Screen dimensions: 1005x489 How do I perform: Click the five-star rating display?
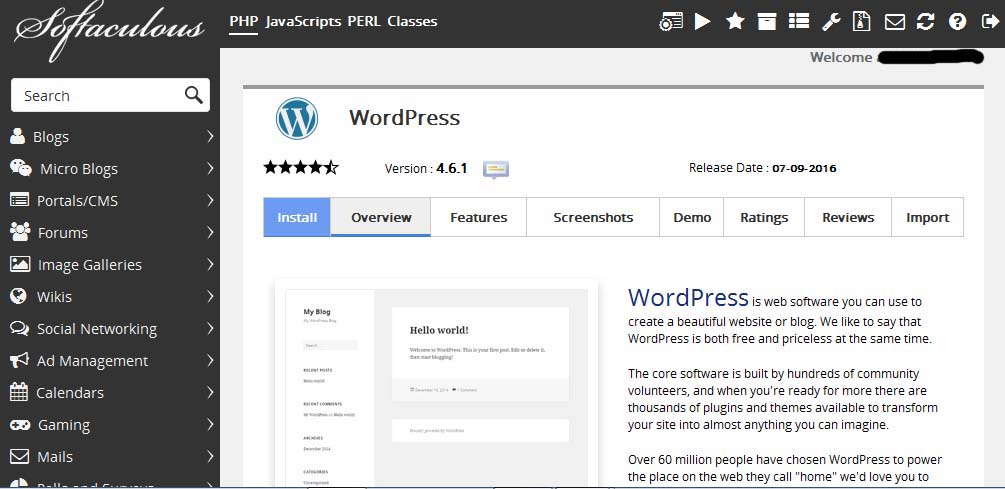click(x=301, y=168)
